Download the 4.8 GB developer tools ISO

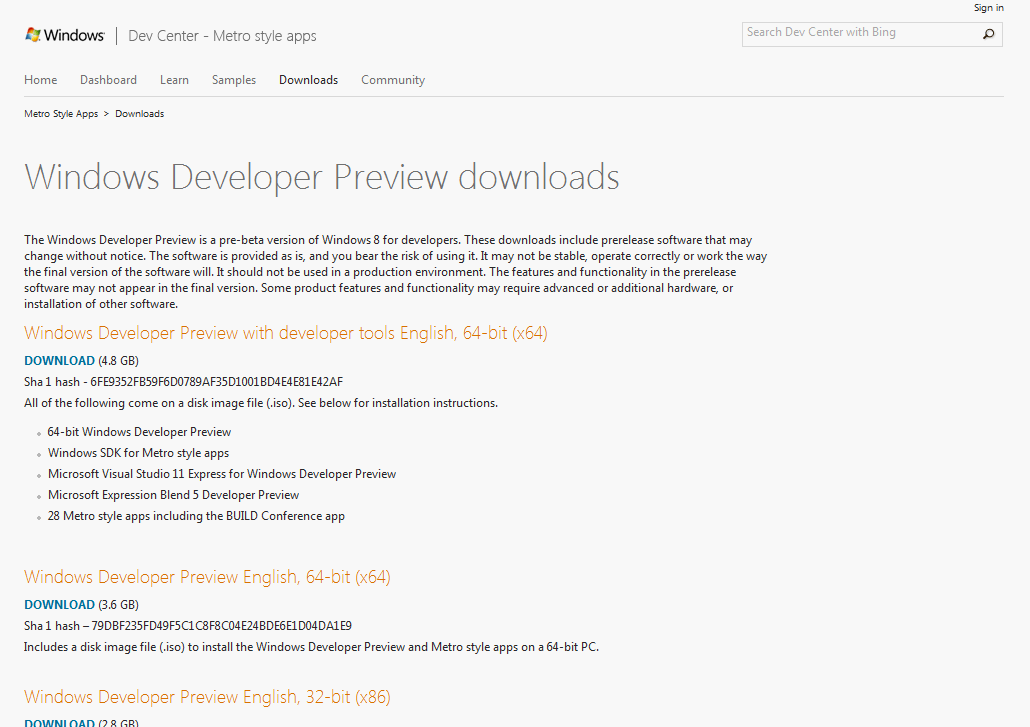(x=59, y=361)
